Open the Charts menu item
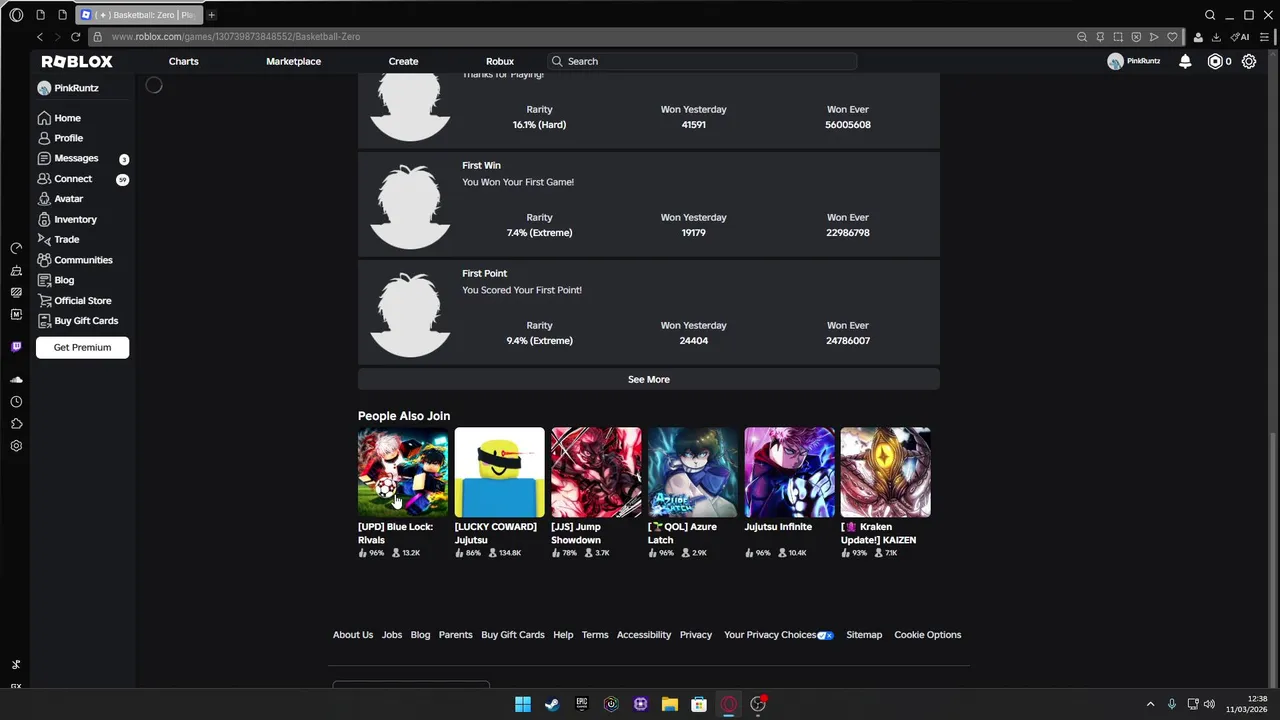This screenshot has height=720, width=1280. [184, 61]
